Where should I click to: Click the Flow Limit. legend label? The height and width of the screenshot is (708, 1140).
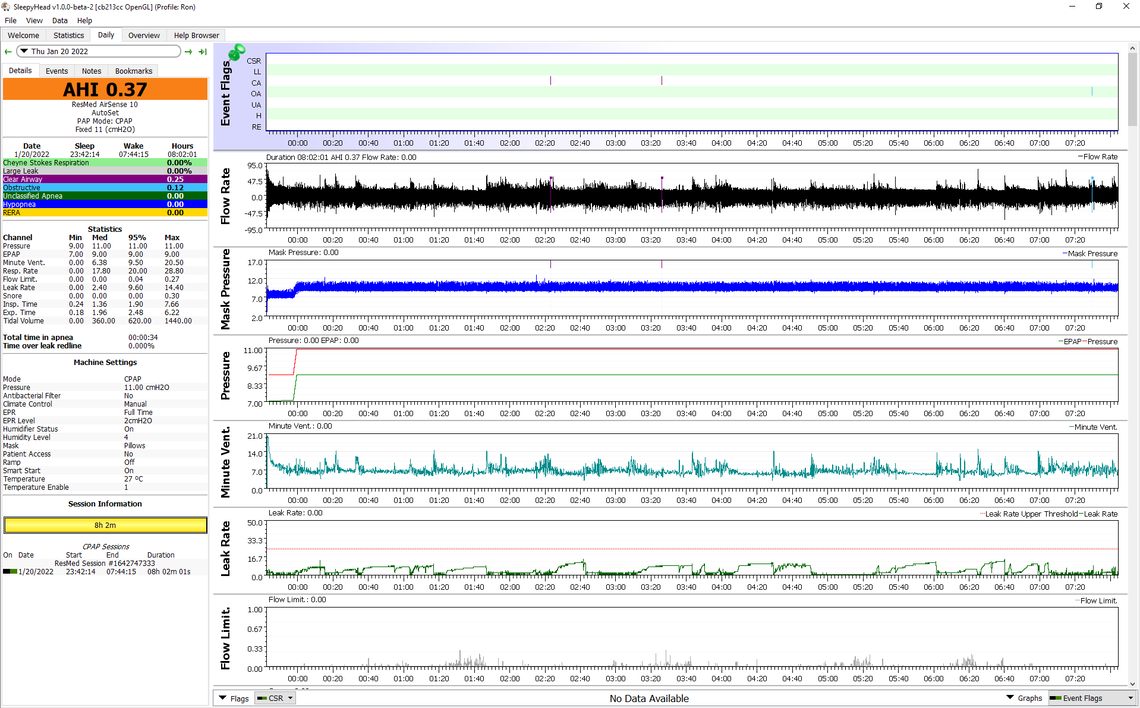tap(1096, 601)
